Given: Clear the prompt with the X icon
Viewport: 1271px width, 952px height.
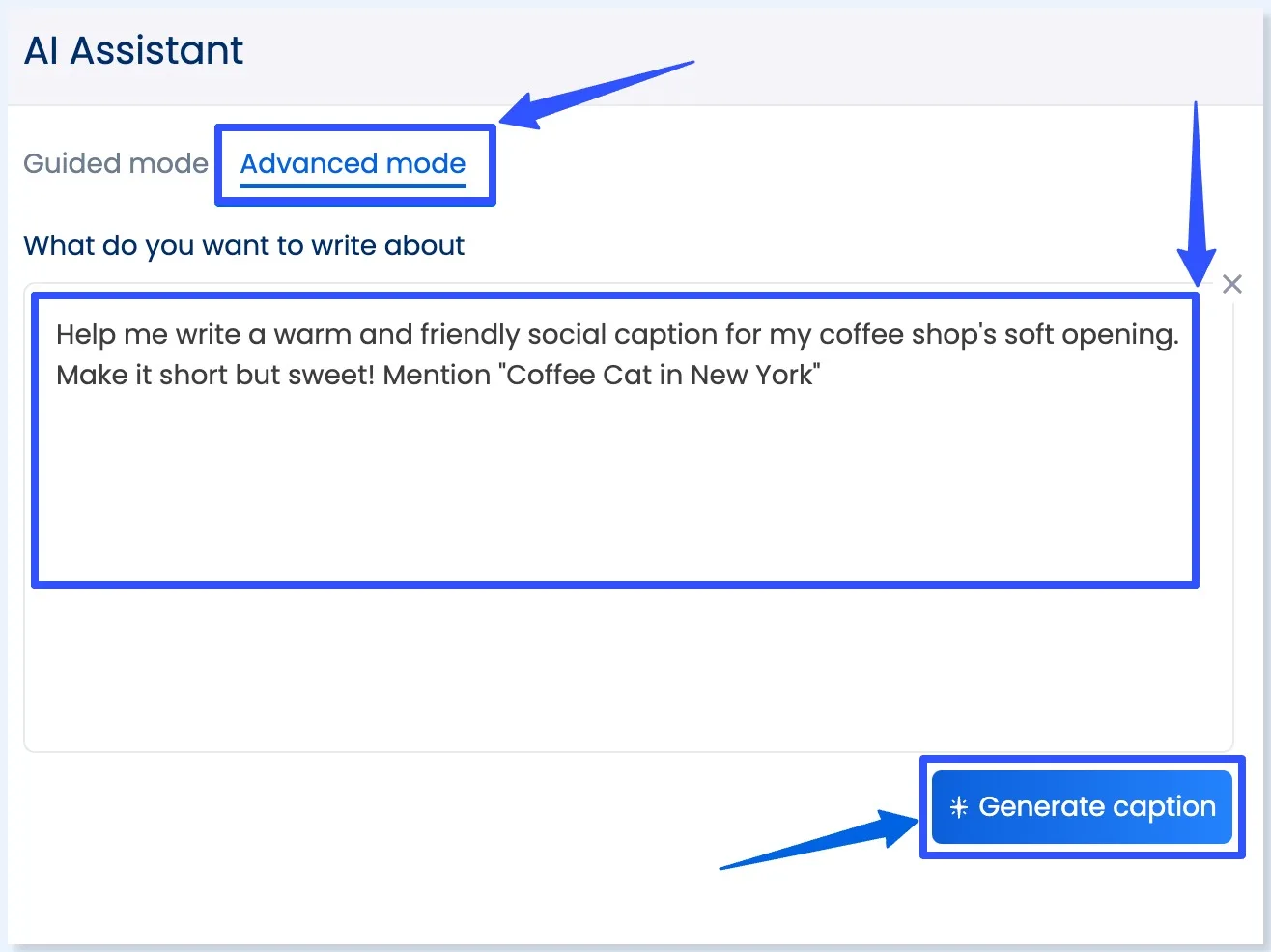Looking at the screenshot, I should (x=1231, y=284).
